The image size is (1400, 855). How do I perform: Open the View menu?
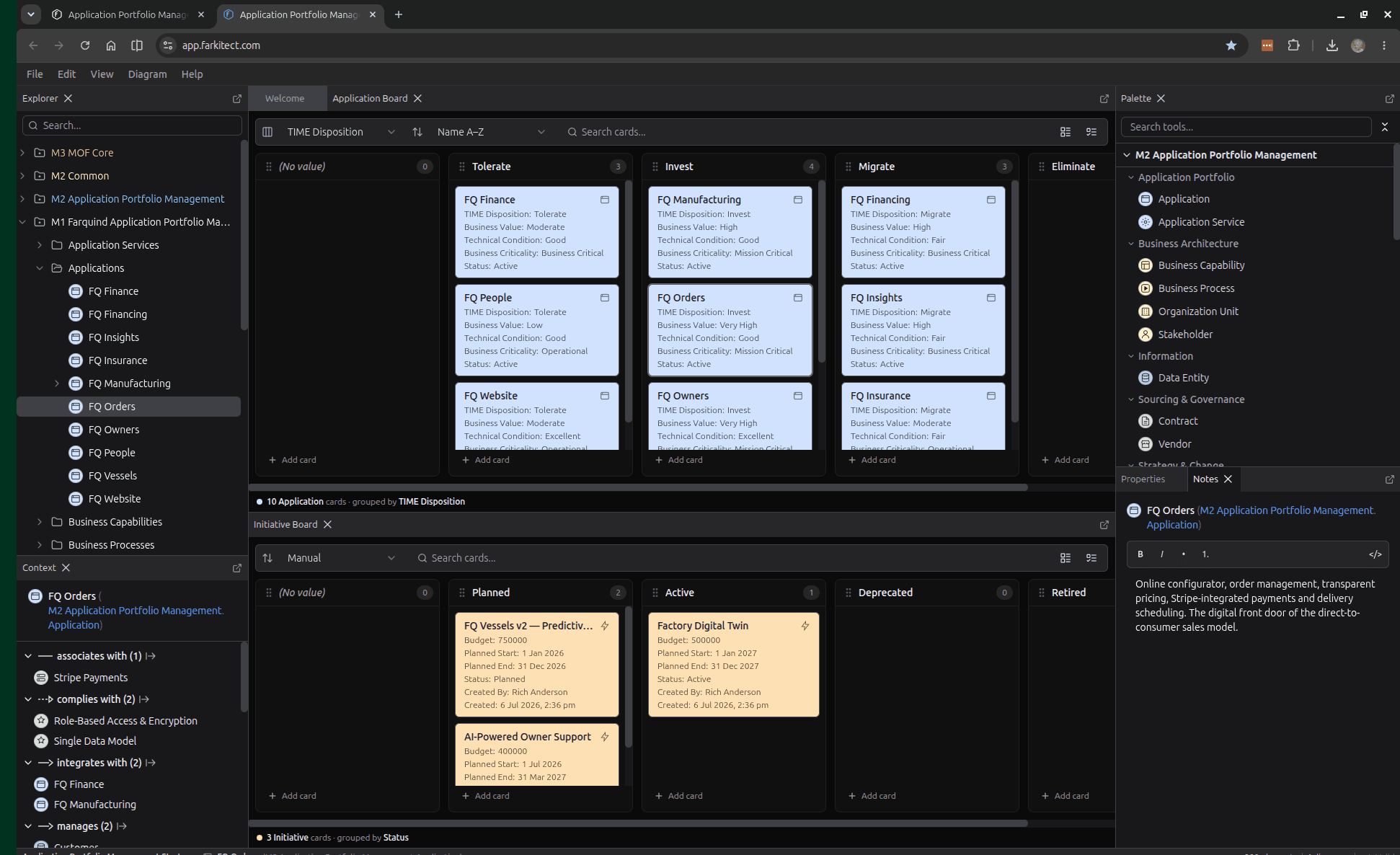102,74
